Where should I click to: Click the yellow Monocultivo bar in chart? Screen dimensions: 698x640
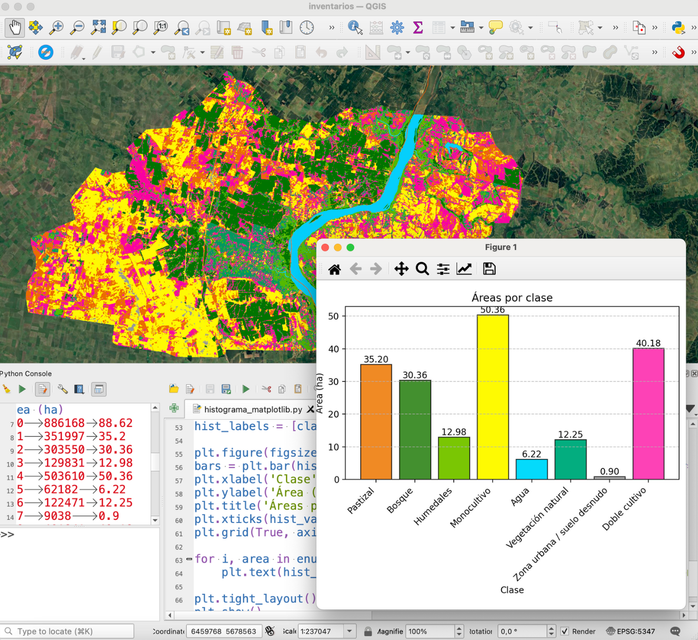pos(492,400)
